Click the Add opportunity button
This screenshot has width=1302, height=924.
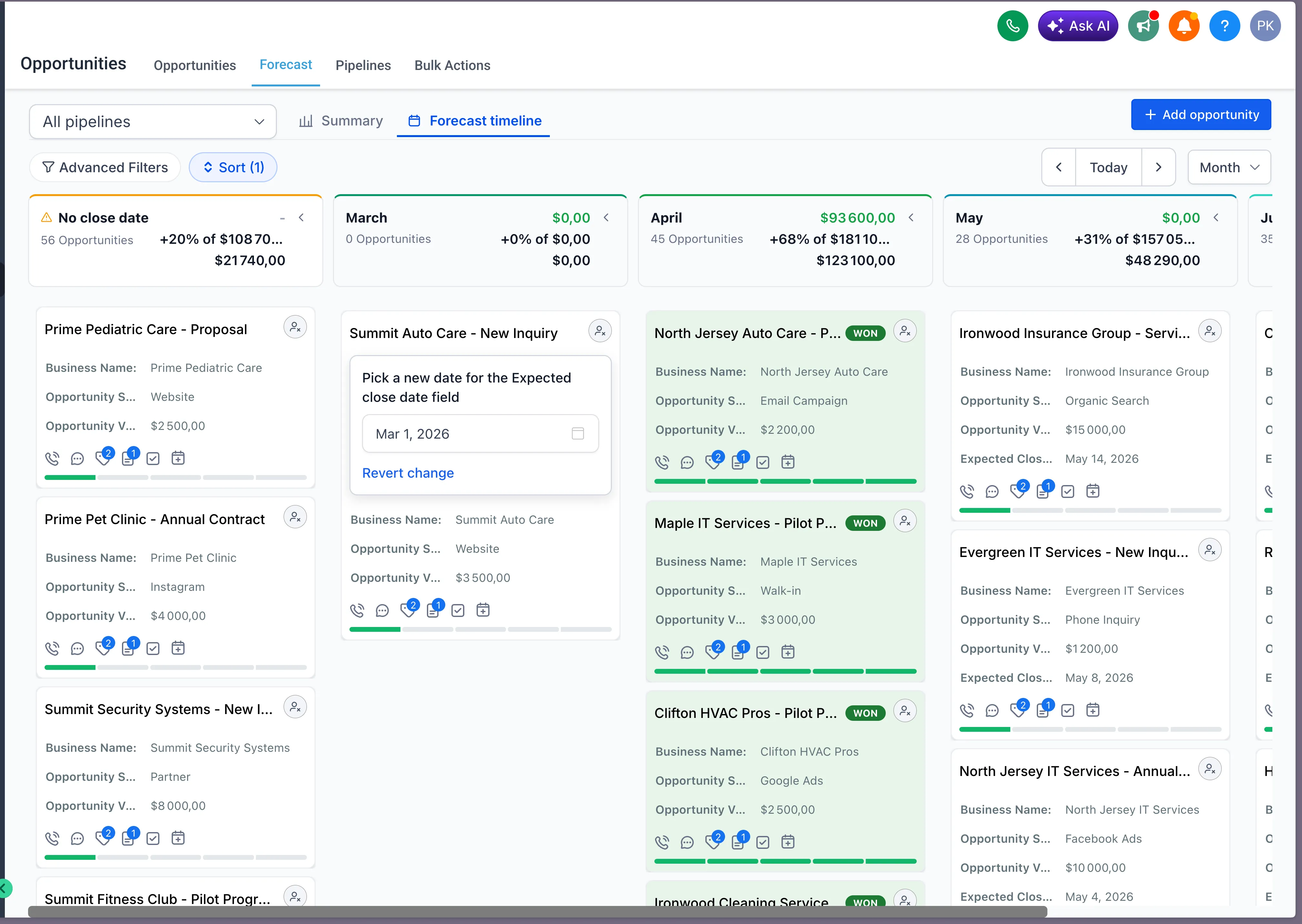point(1201,114)
